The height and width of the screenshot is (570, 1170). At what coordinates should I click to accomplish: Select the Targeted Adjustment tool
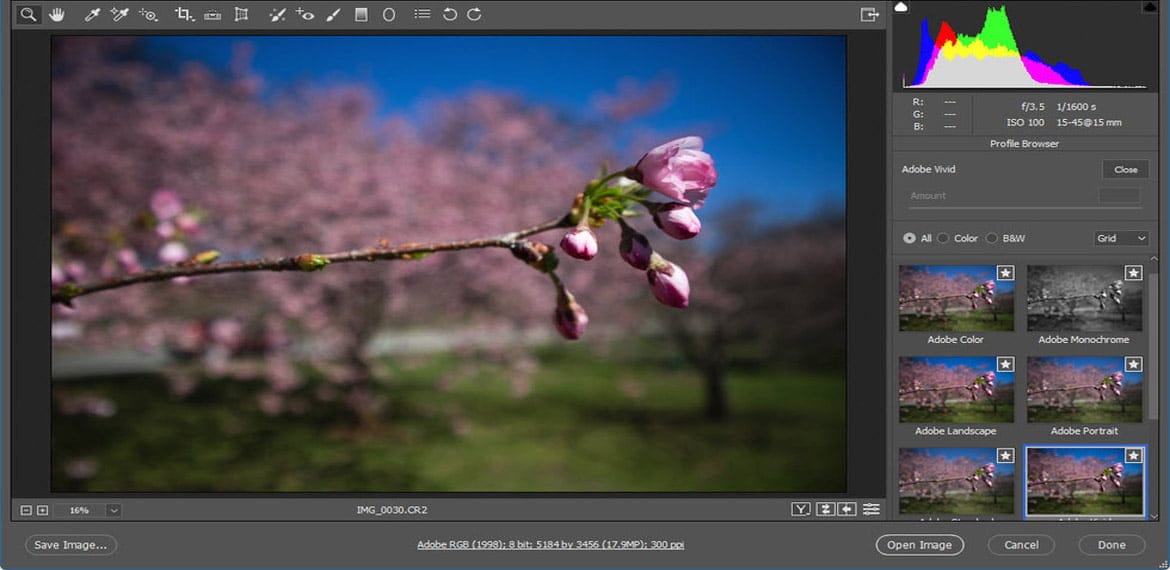point(148,14)
